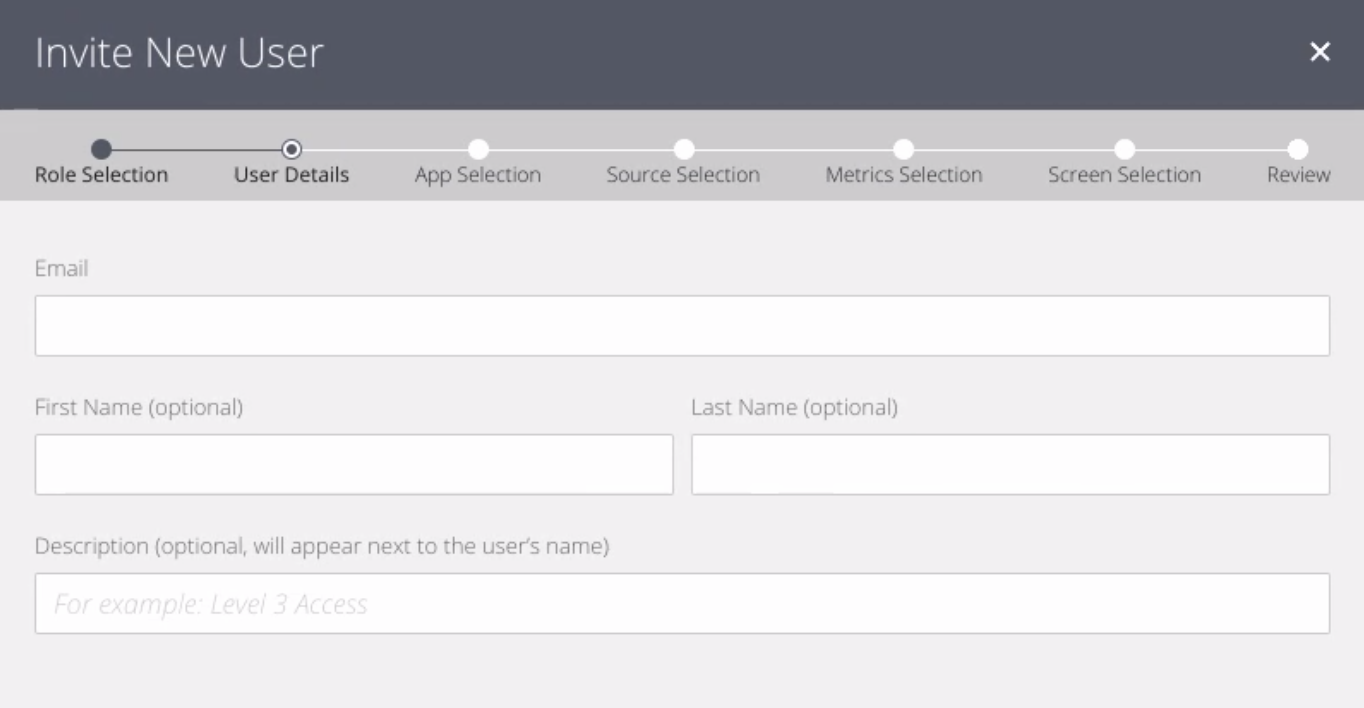Click into the First Name field
This screenshot has height=708, width=1364.
tap(354, 464)
